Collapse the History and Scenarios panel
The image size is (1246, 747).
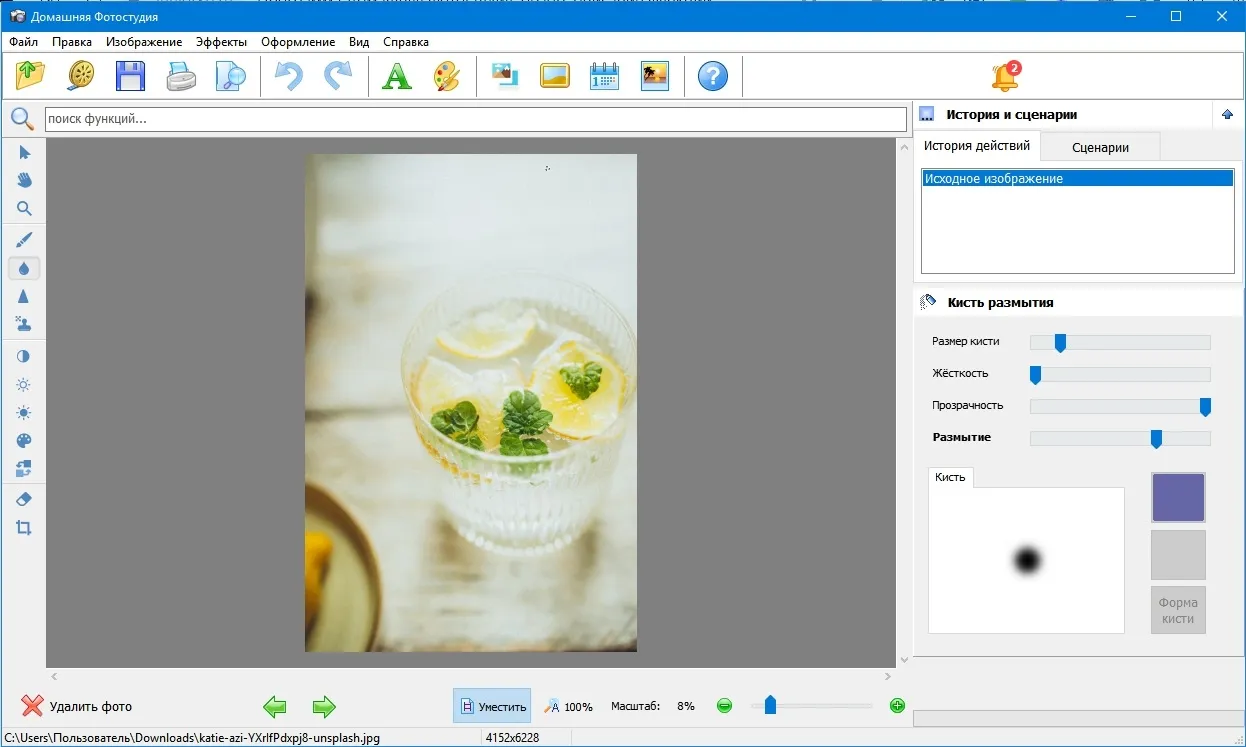[x=1227, y=115]
